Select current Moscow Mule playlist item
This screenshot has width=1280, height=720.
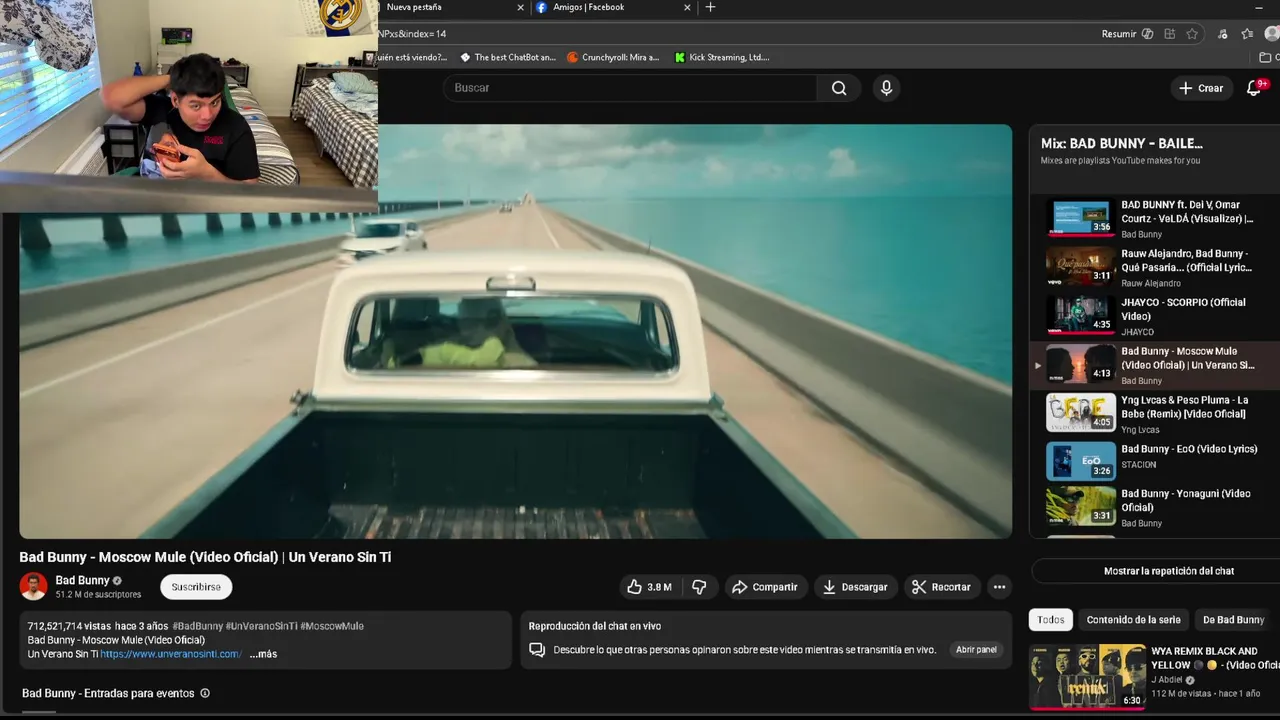coord(1155,366)
